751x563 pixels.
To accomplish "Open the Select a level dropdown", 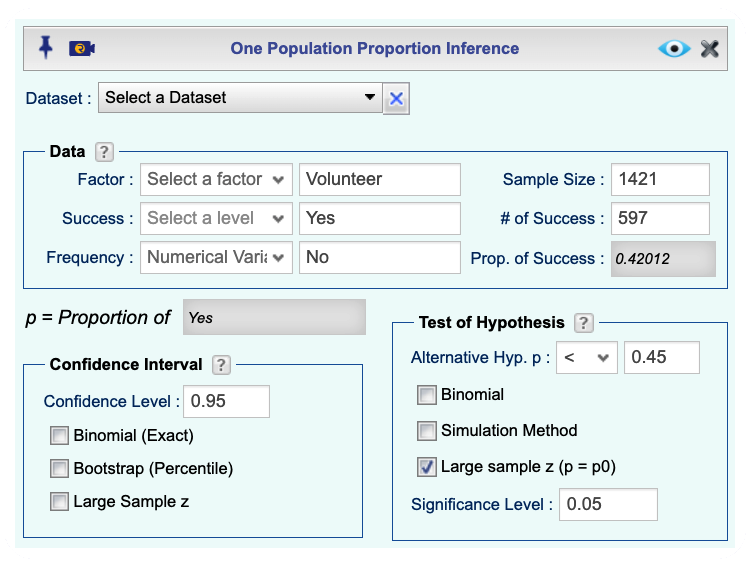I will 216,218.
